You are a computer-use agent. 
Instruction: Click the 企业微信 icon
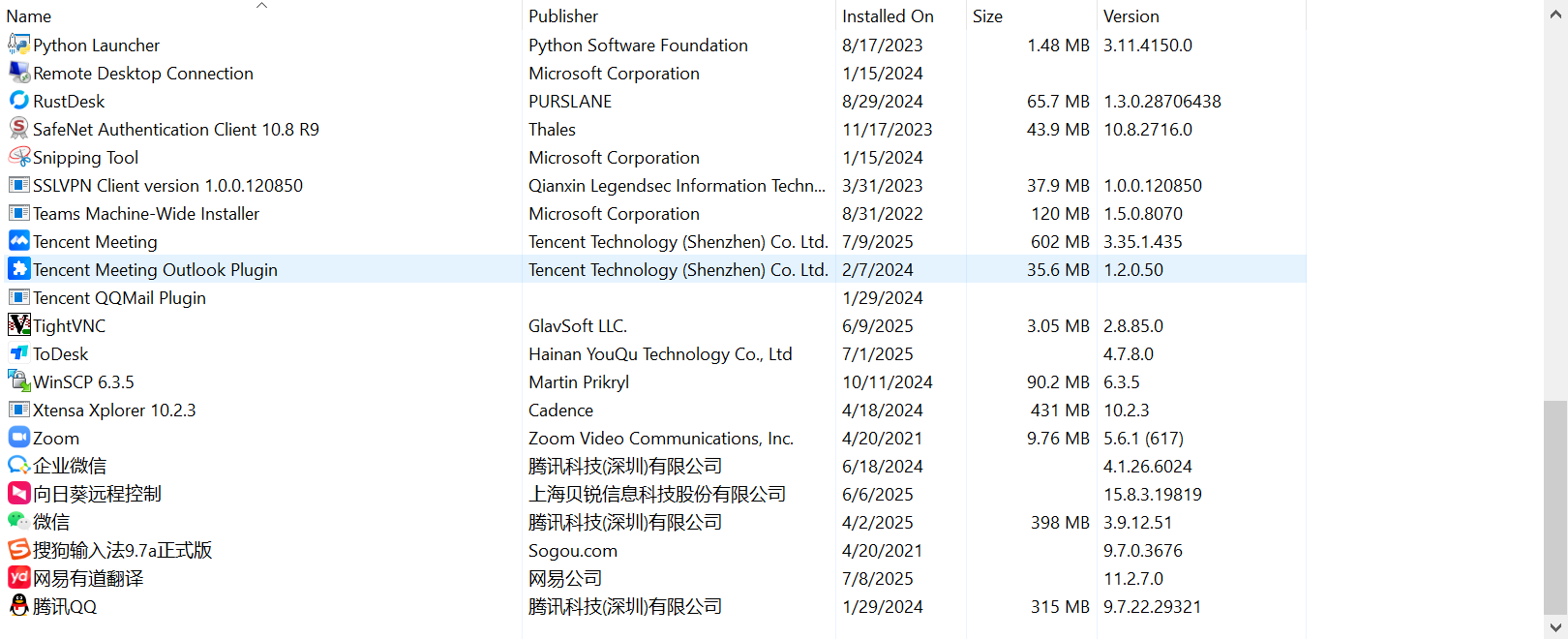(18, 466)
